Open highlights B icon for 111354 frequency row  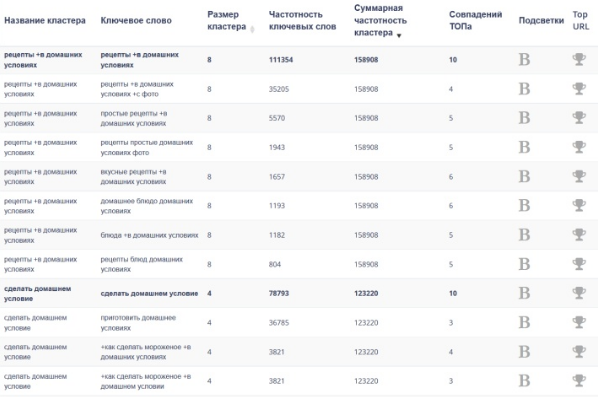coord(524,59)
